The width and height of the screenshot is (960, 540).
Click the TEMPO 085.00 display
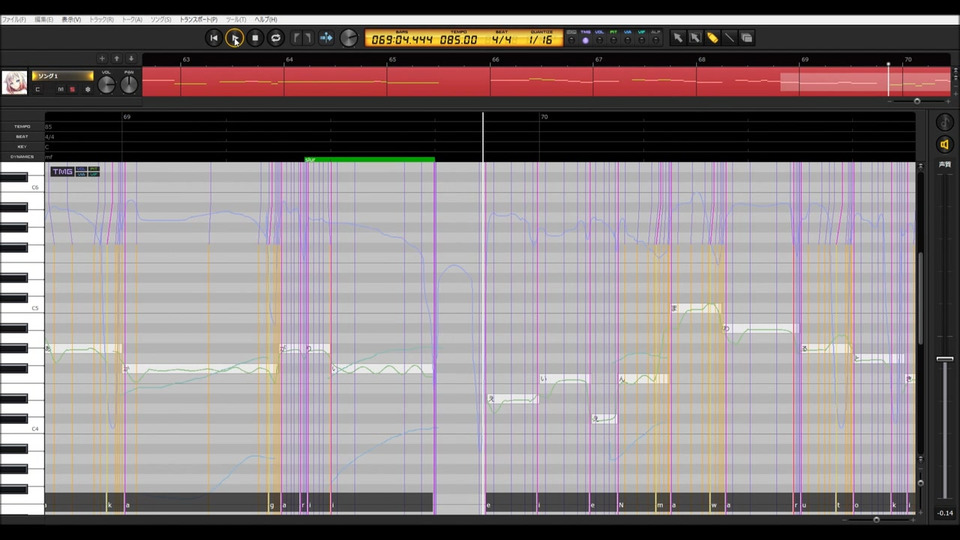458,39
